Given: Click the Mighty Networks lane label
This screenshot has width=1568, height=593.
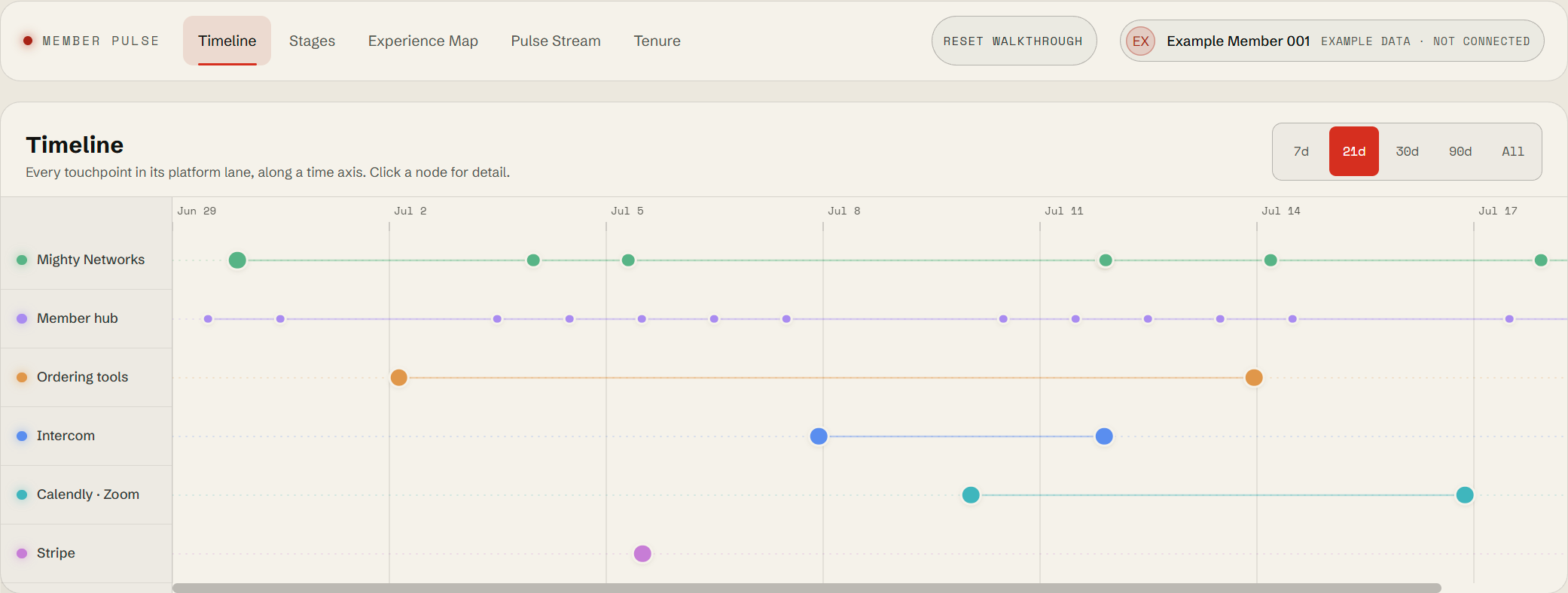Looking at the screenshot, I should coord(90,260).
